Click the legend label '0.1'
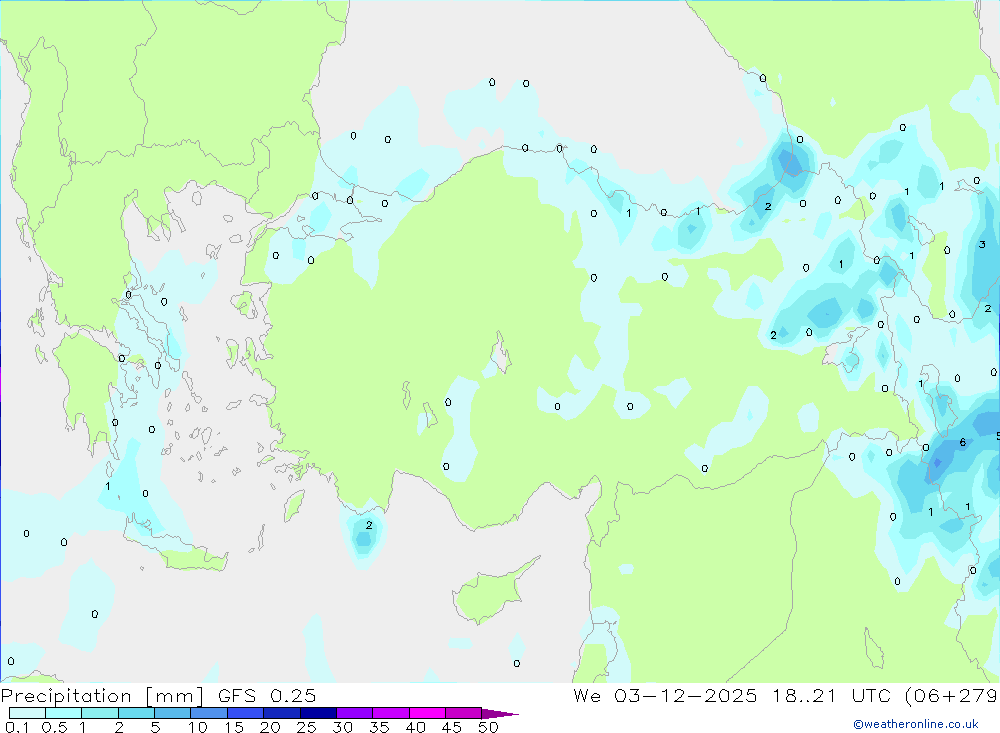Screen dimensions: 1000x733 [x=17, y=727]
